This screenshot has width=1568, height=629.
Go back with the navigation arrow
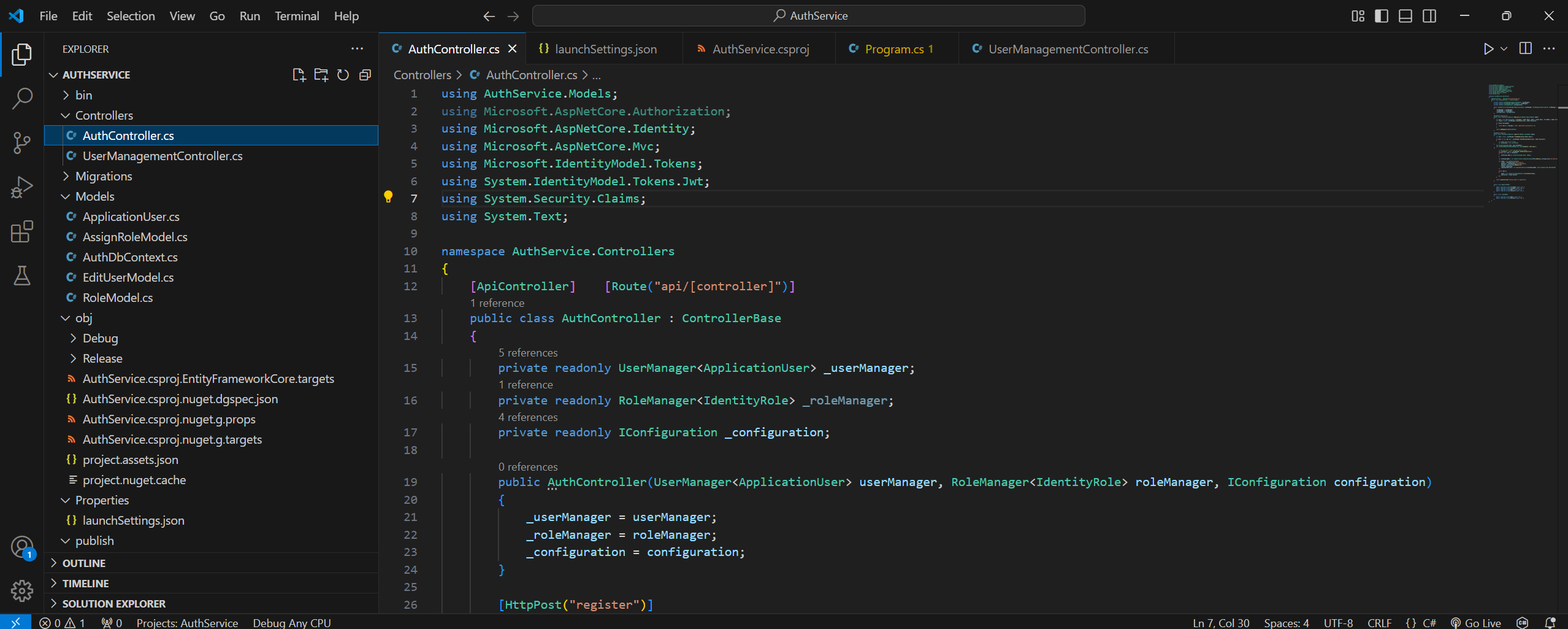point(489,16)
